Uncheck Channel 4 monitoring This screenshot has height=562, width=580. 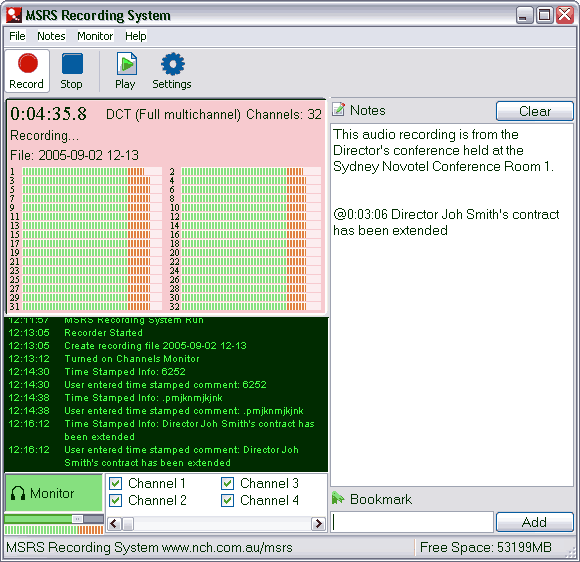(x=227, y=501)
